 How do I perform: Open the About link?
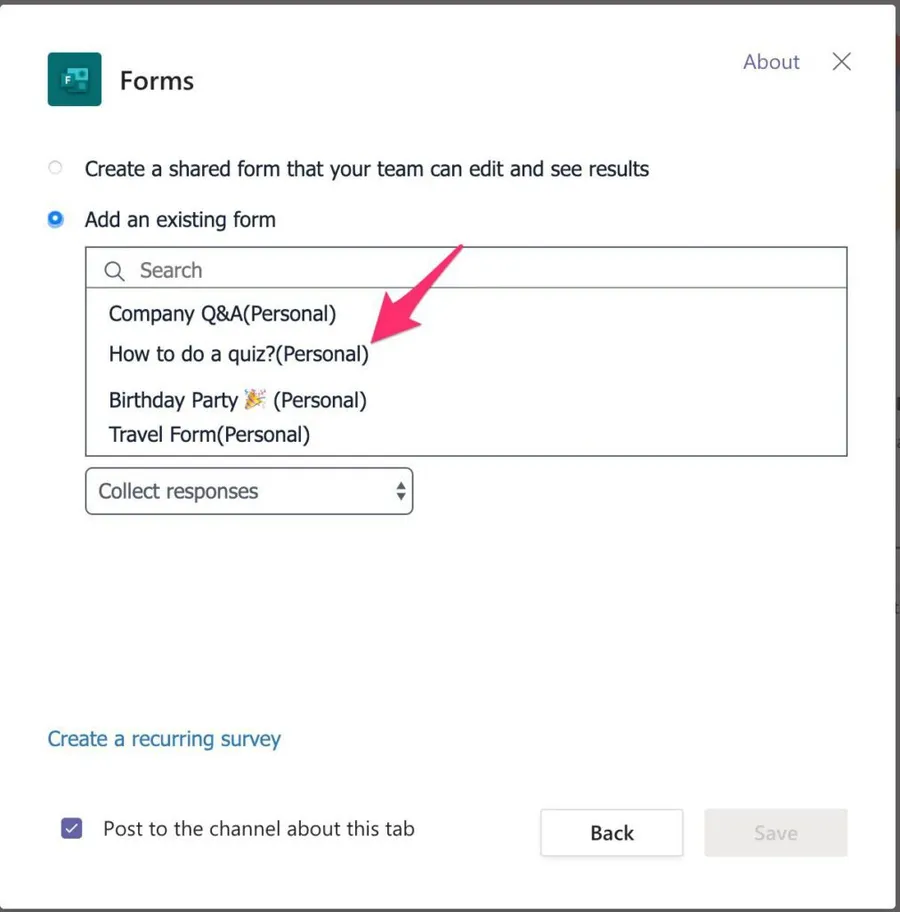[770, 62]
